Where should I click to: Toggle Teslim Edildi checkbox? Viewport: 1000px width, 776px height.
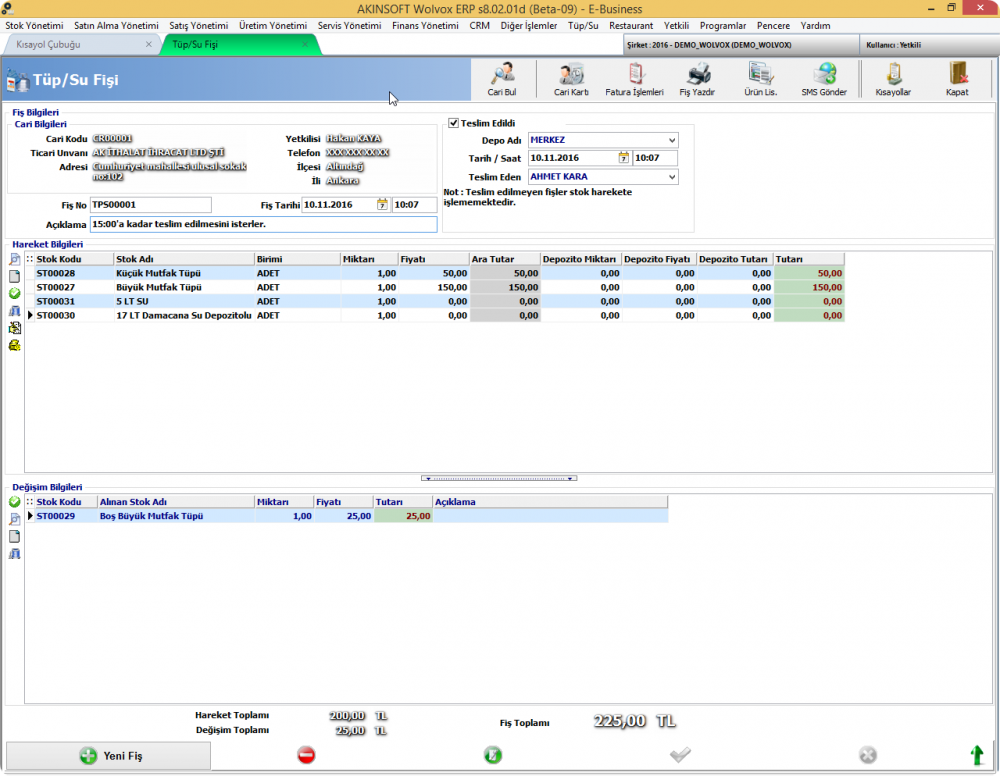(x=453, y=123)
